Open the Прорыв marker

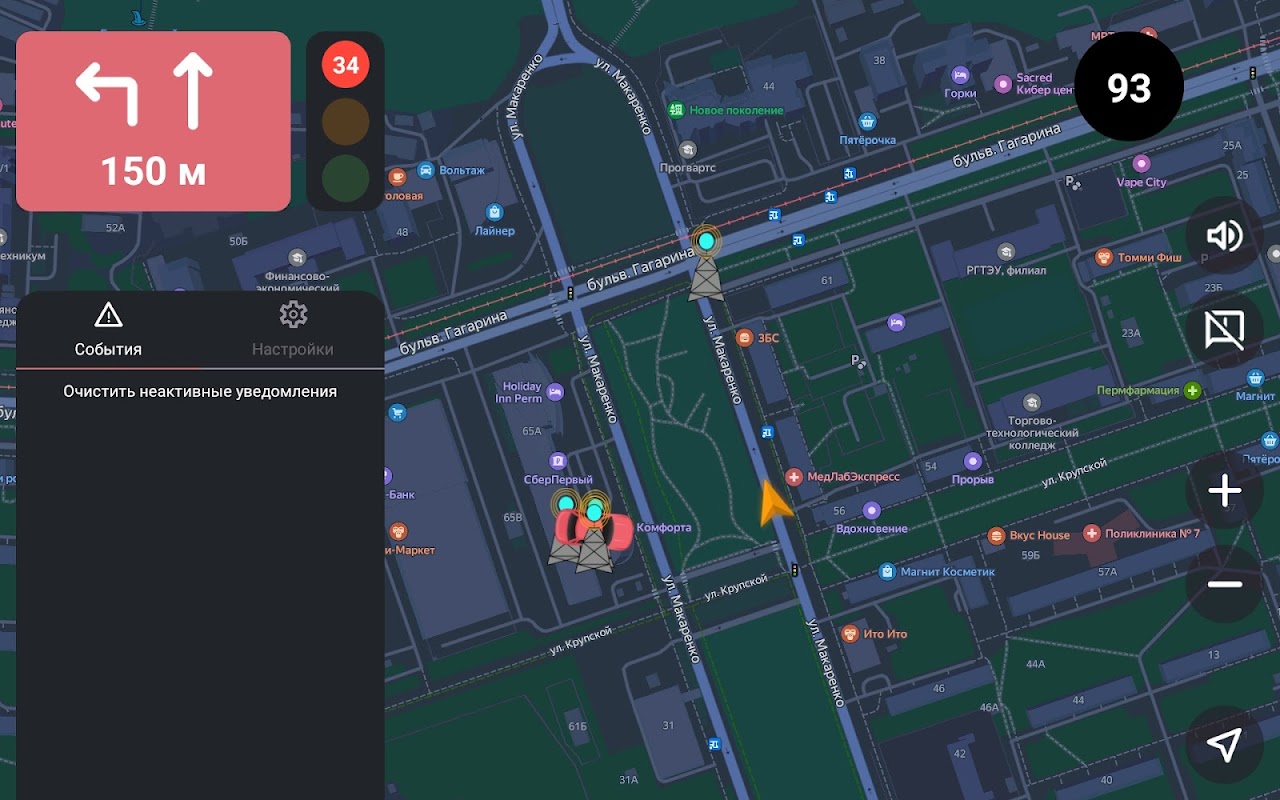(973, 461)
